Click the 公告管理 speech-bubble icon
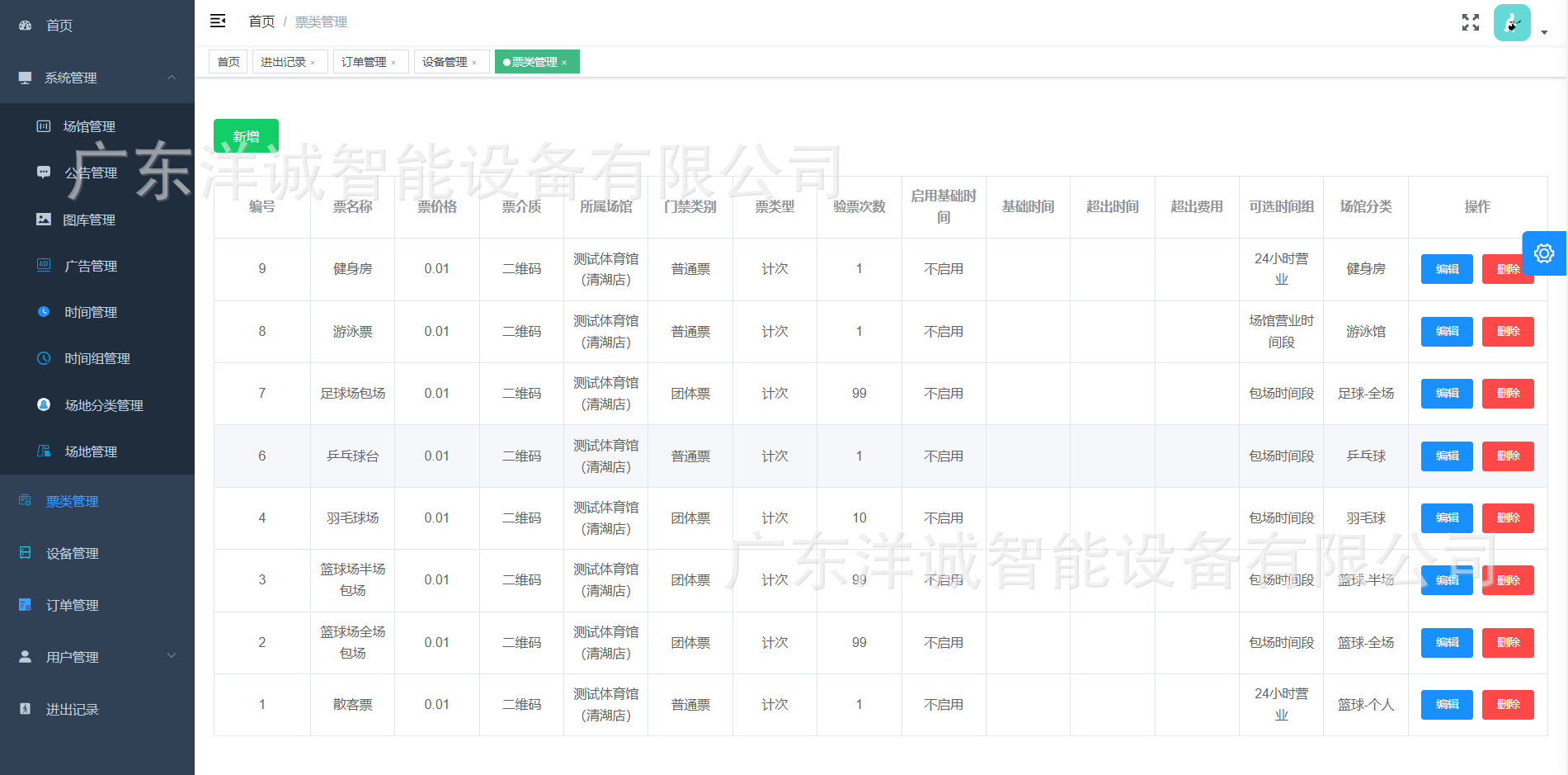The width and height of the screenshot is (1568, 775). click(43, 172)
